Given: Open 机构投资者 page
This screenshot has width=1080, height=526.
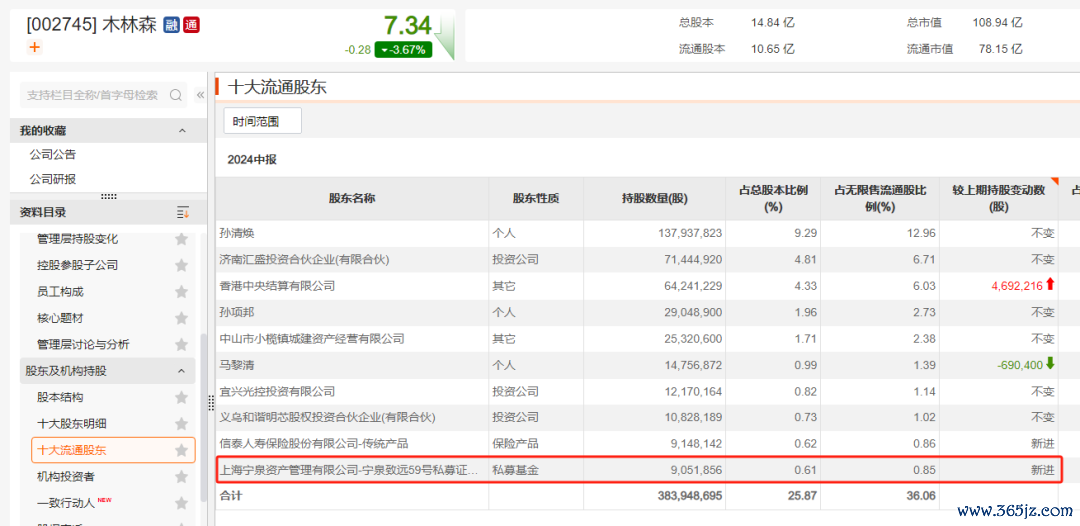Looking at the screenshot, I should [66, 476].
